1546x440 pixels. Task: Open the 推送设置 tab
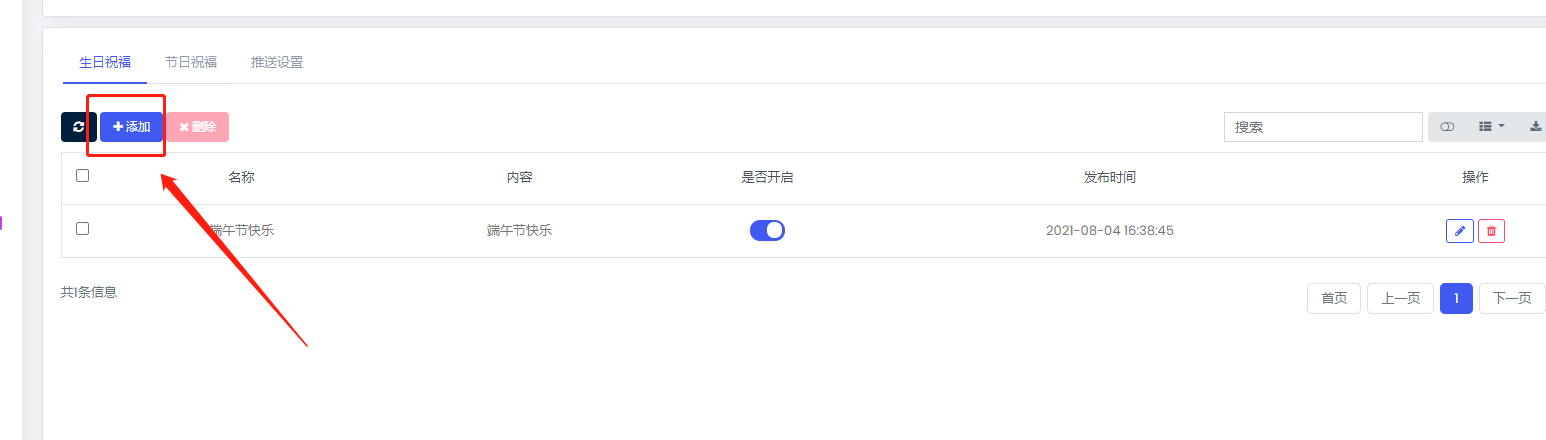(x=277, y=62)
